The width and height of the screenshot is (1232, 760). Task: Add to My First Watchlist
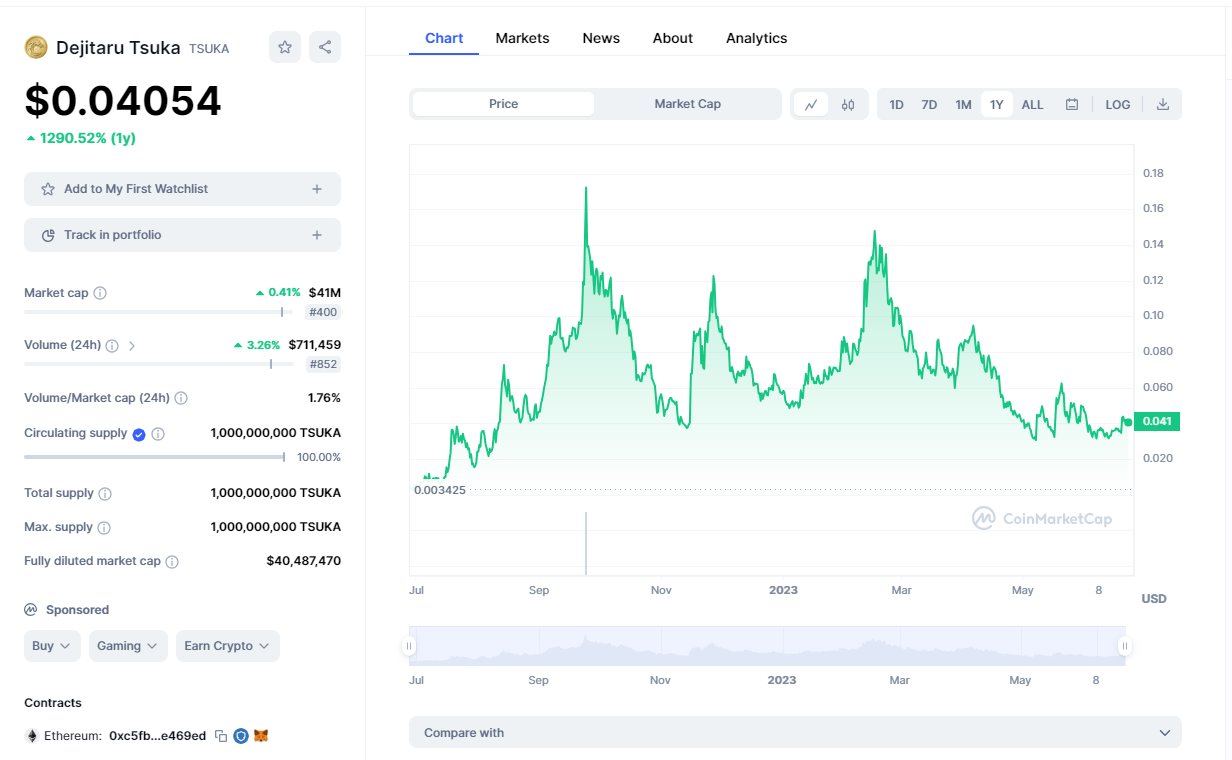182,189
